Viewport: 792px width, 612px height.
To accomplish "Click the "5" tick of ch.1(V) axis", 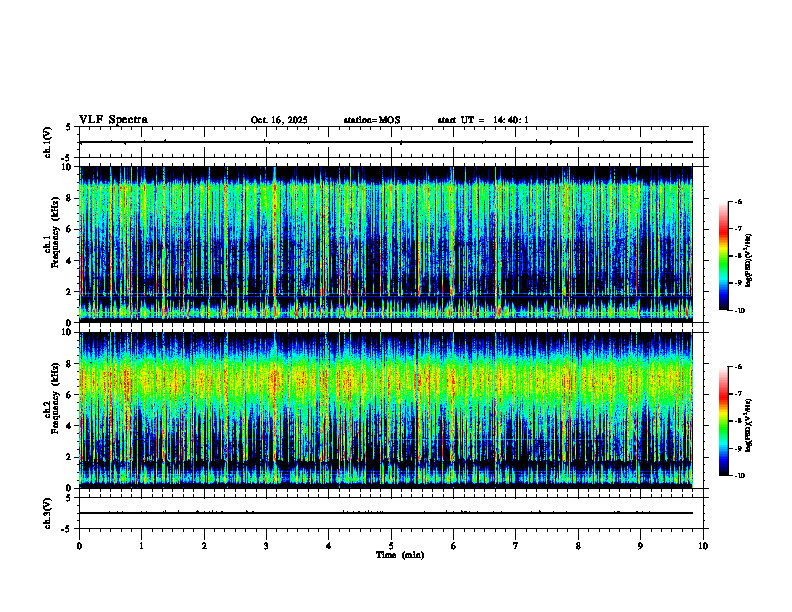I will click(x=70, y=128).
